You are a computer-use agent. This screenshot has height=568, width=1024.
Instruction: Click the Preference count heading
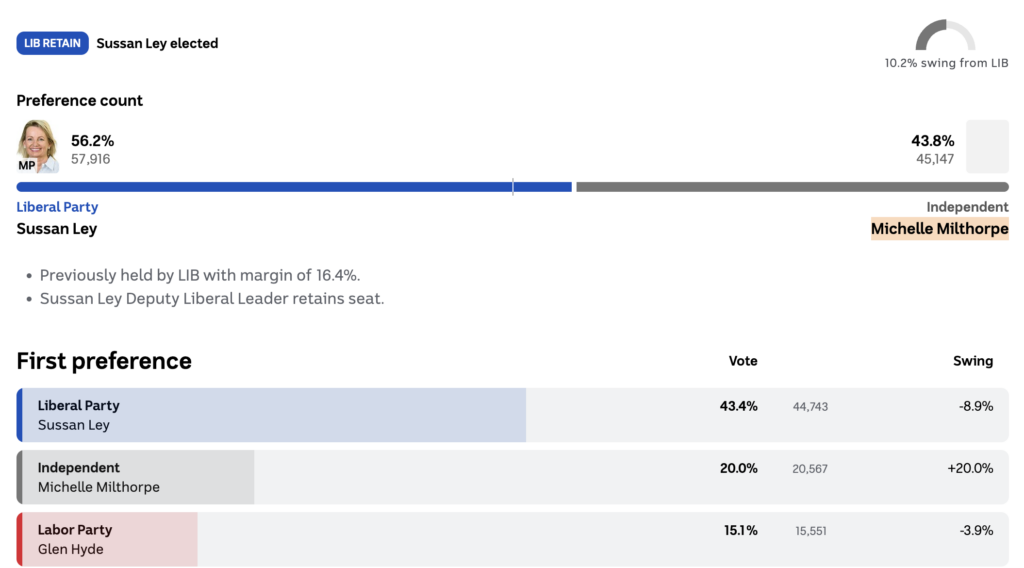coord(80,100)
